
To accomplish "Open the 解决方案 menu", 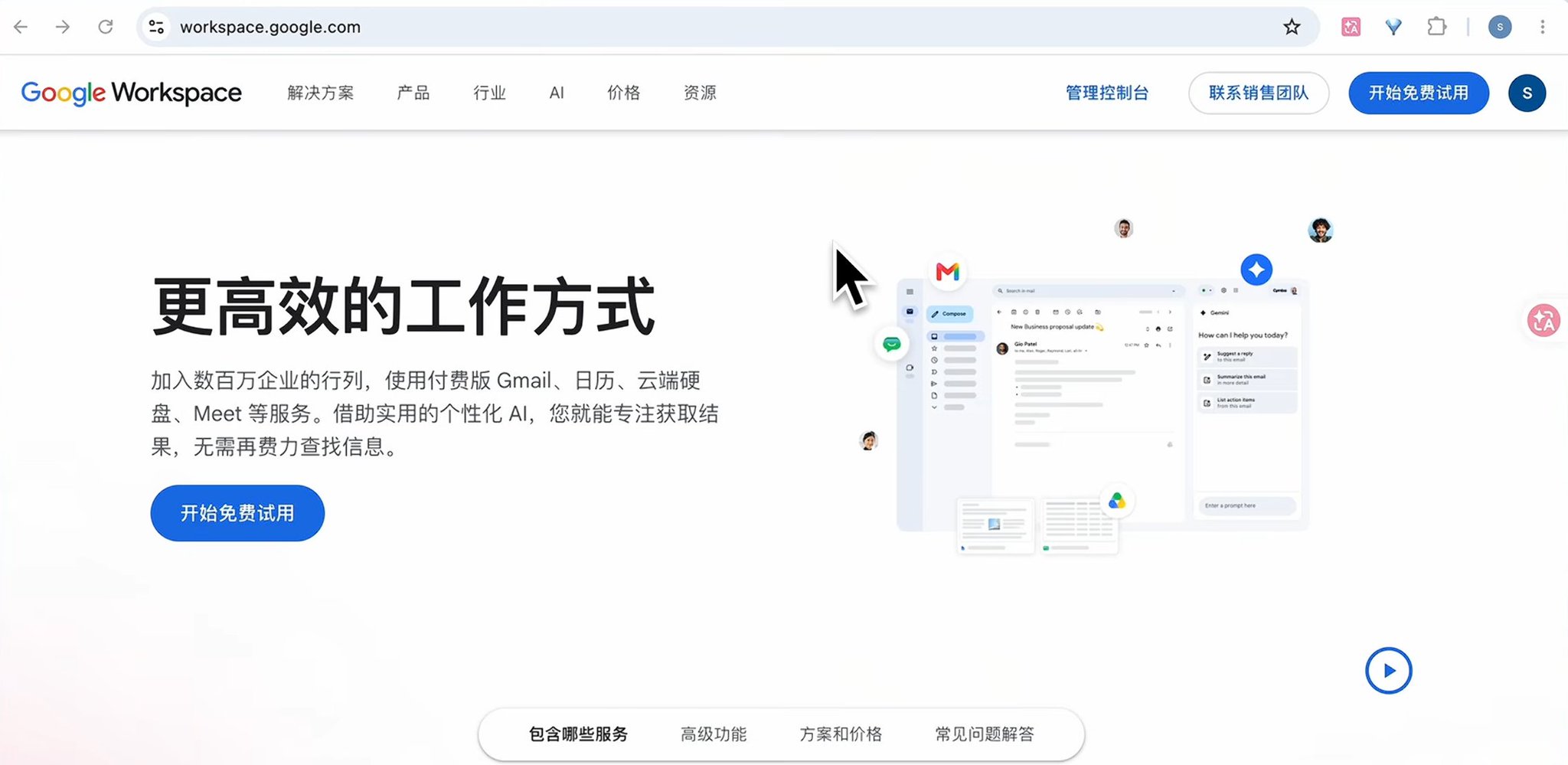I will (321, 93).
